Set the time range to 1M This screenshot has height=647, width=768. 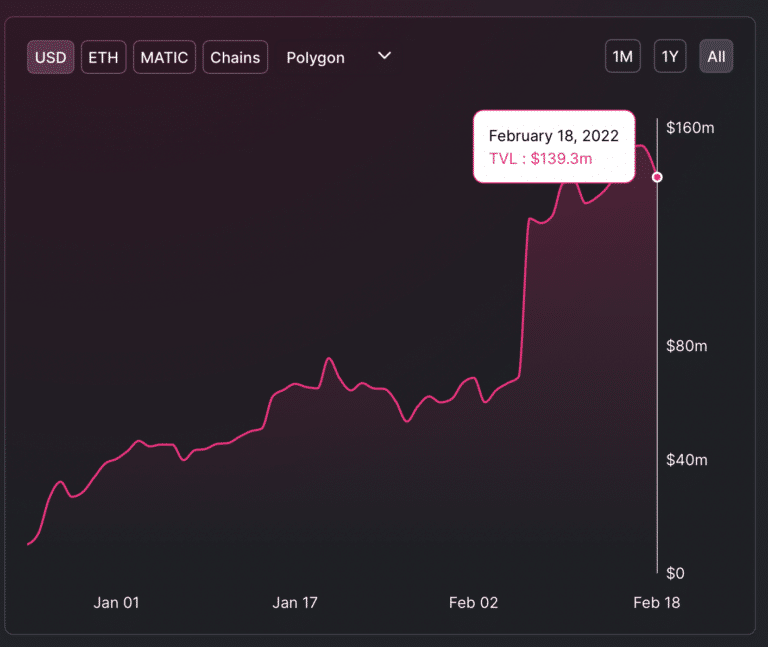[622, 57]
